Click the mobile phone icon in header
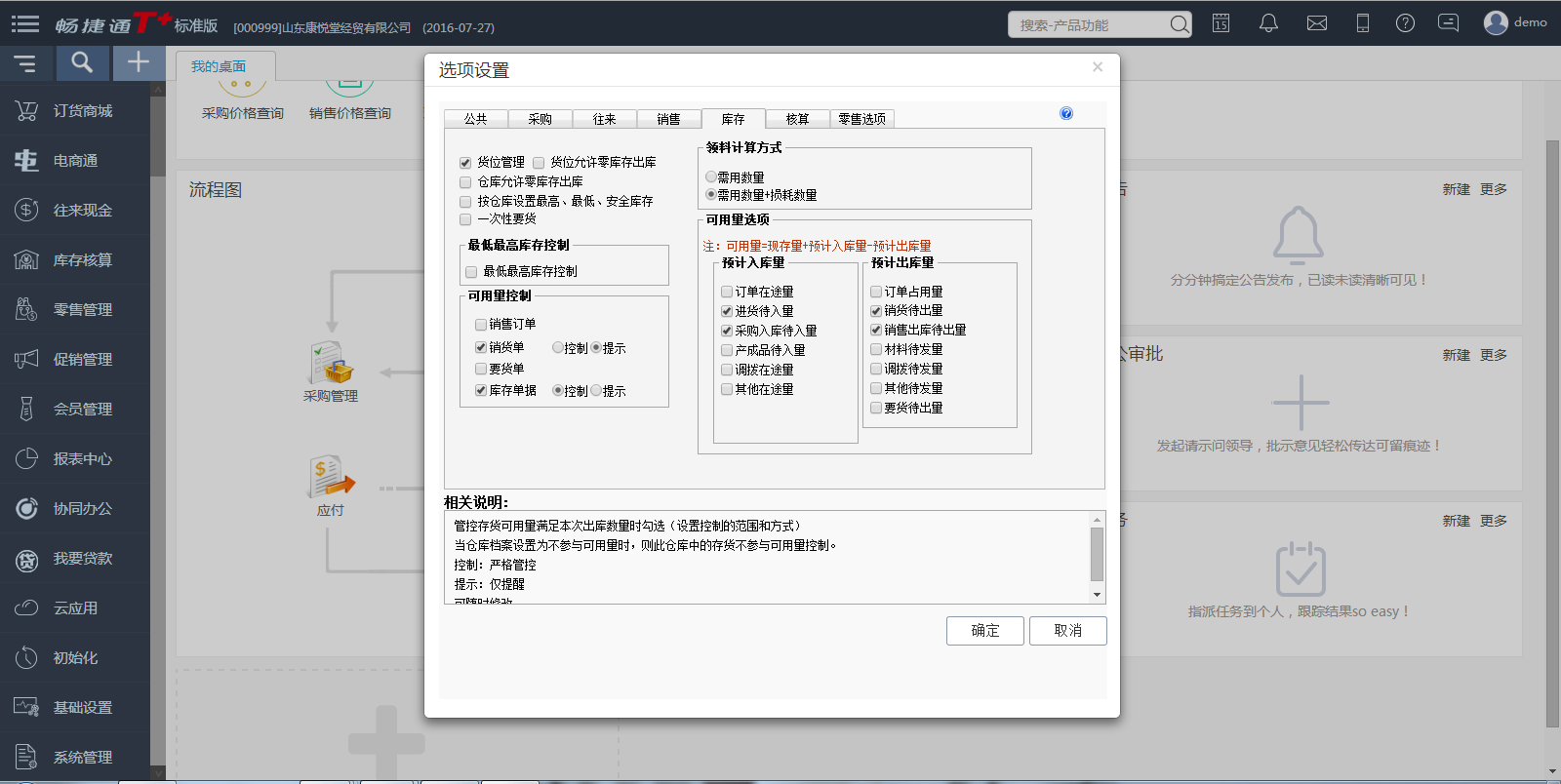 pyautogui.click(x=1362, y=23)
